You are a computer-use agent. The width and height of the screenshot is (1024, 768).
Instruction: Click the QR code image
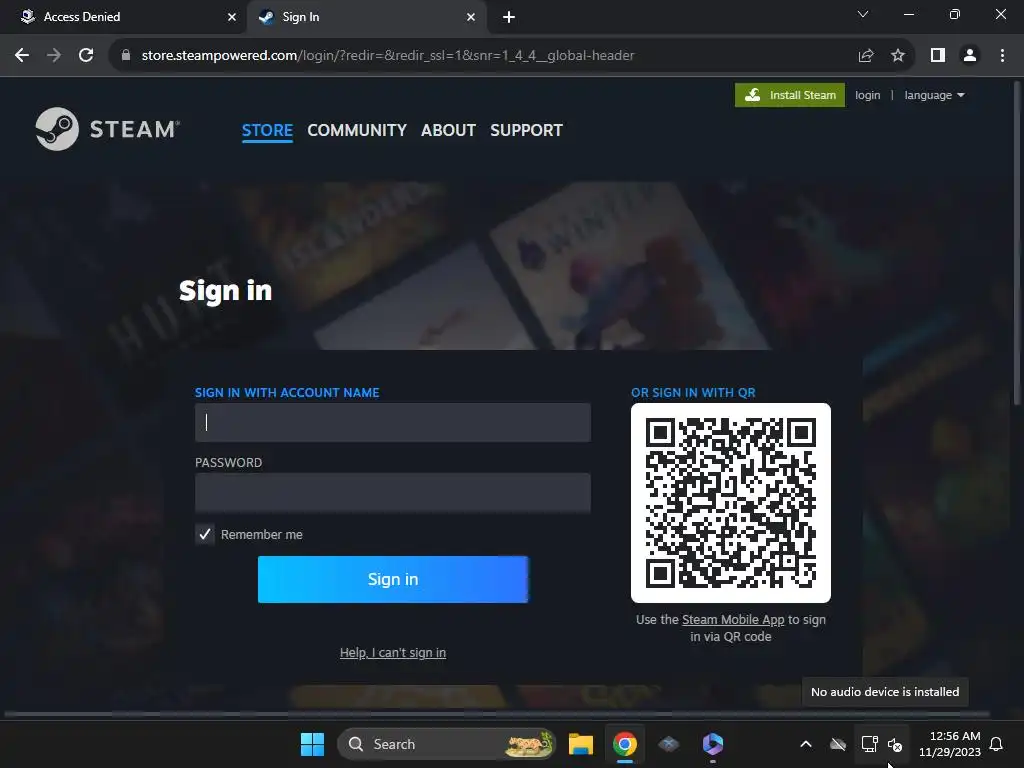pos(731,503)
